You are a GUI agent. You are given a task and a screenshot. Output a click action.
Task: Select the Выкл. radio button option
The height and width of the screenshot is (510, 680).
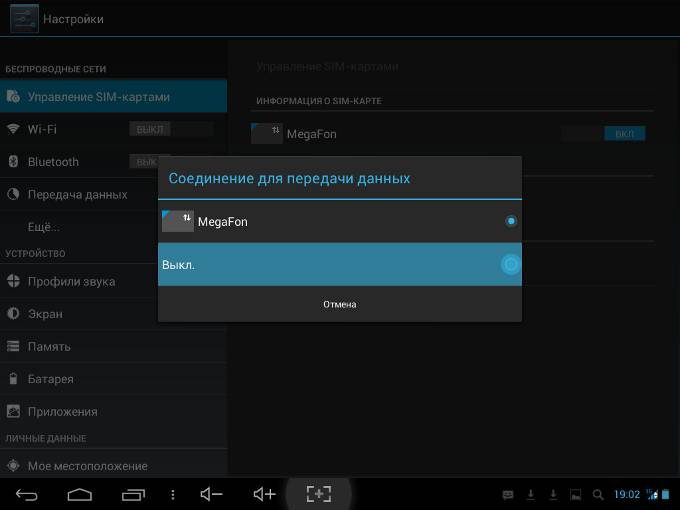pos(510,264)
